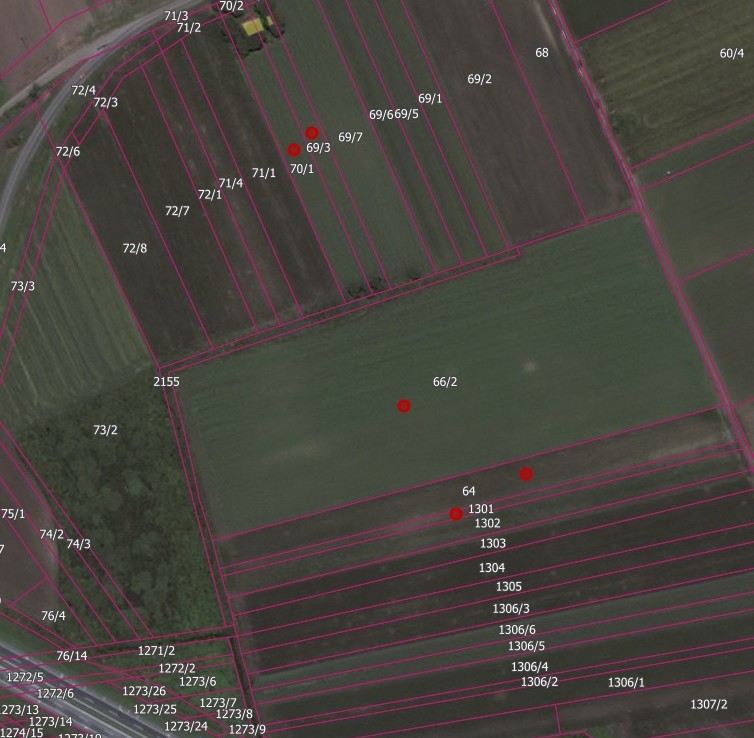Select the parcel labeled 71/1

point(263,173)
